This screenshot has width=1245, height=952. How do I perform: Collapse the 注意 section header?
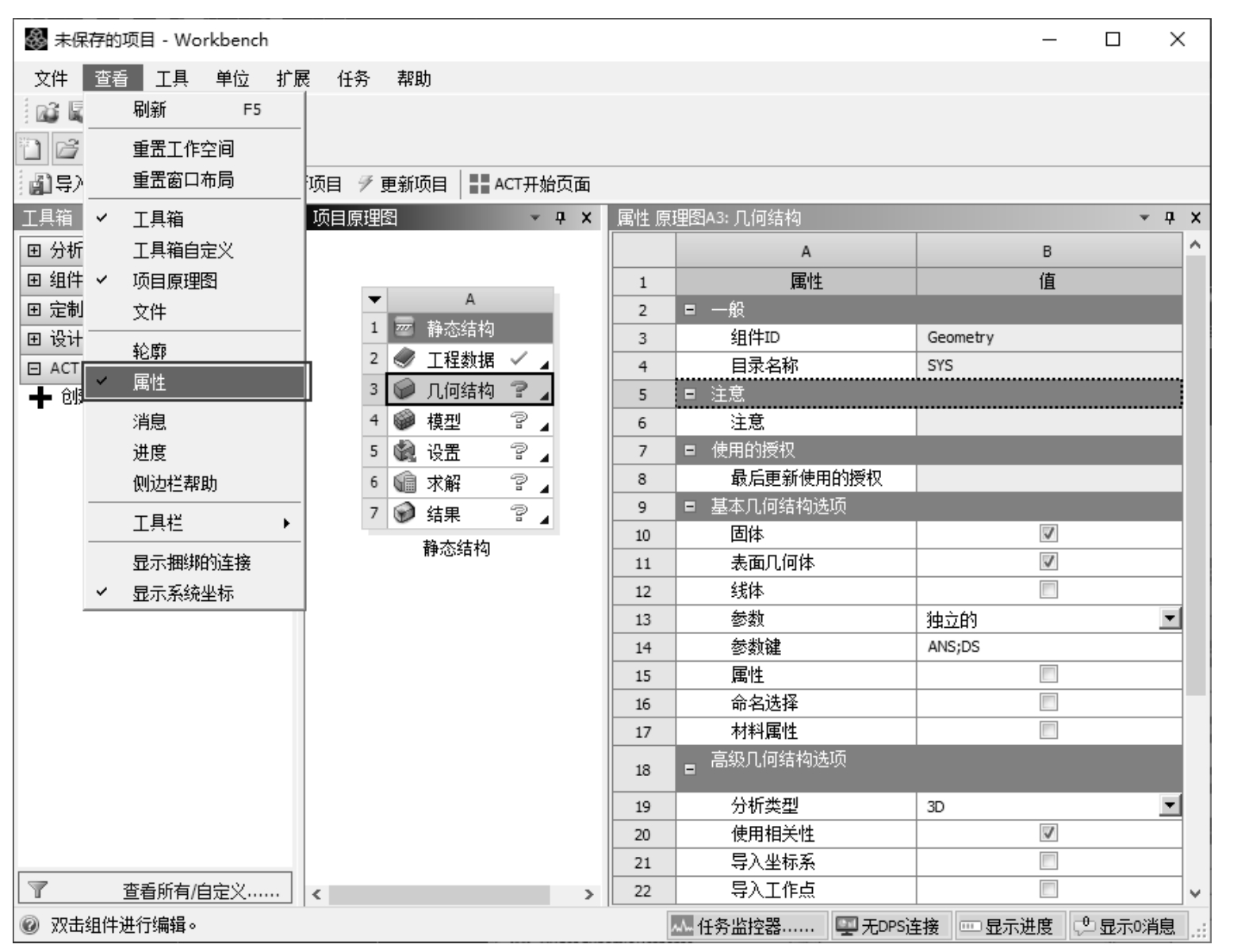point(690,394)
